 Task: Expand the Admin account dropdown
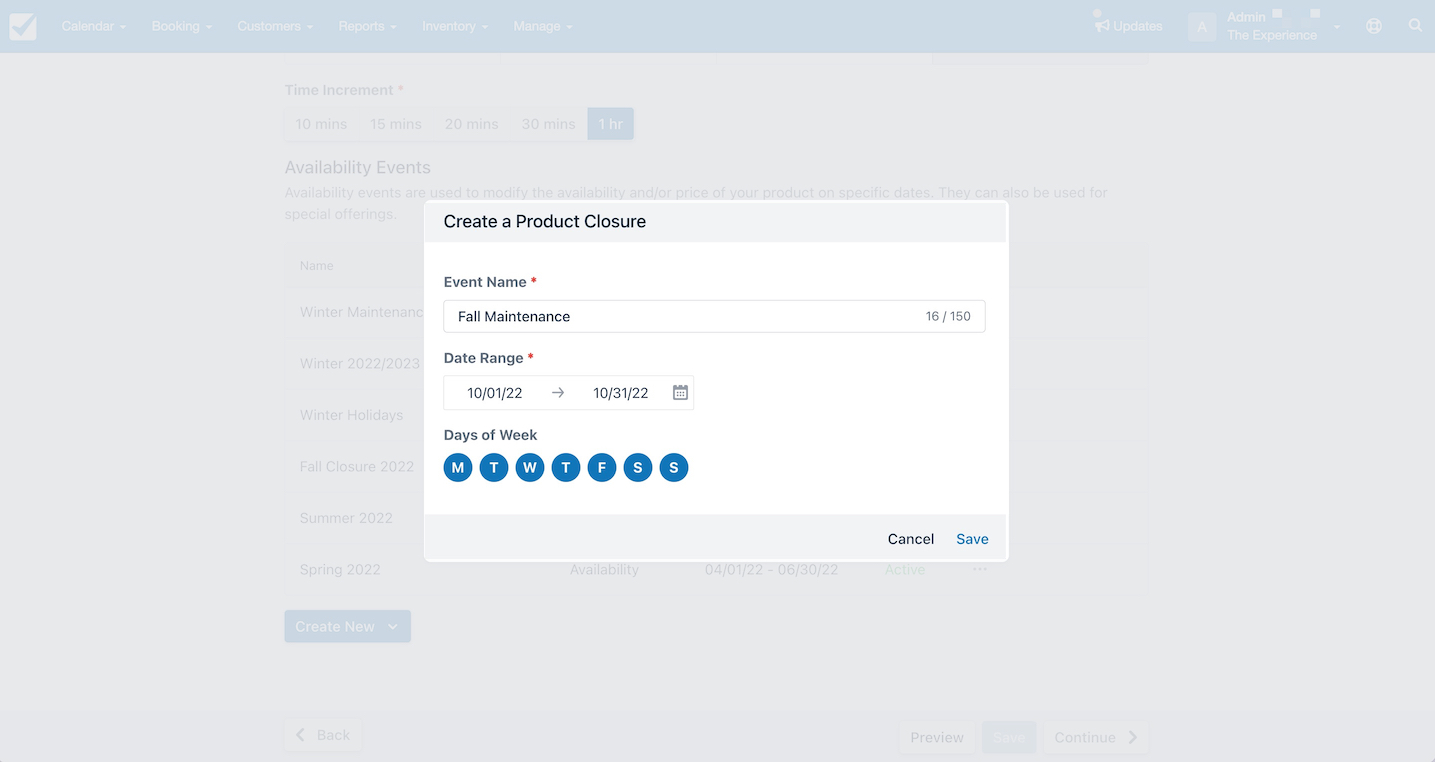tap(1337, 27)
